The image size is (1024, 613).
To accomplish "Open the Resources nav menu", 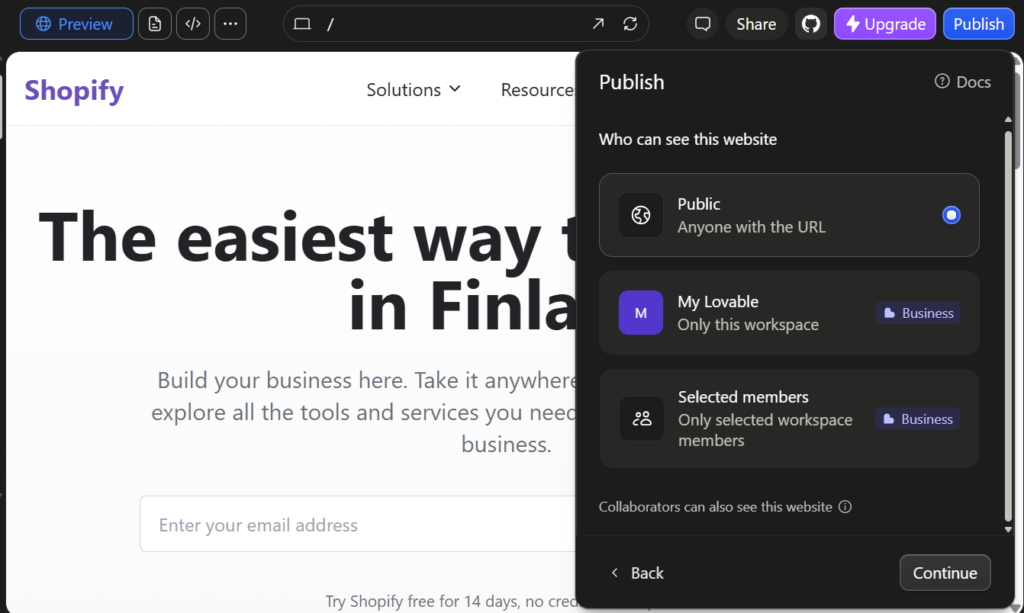I will pos(537,89).
